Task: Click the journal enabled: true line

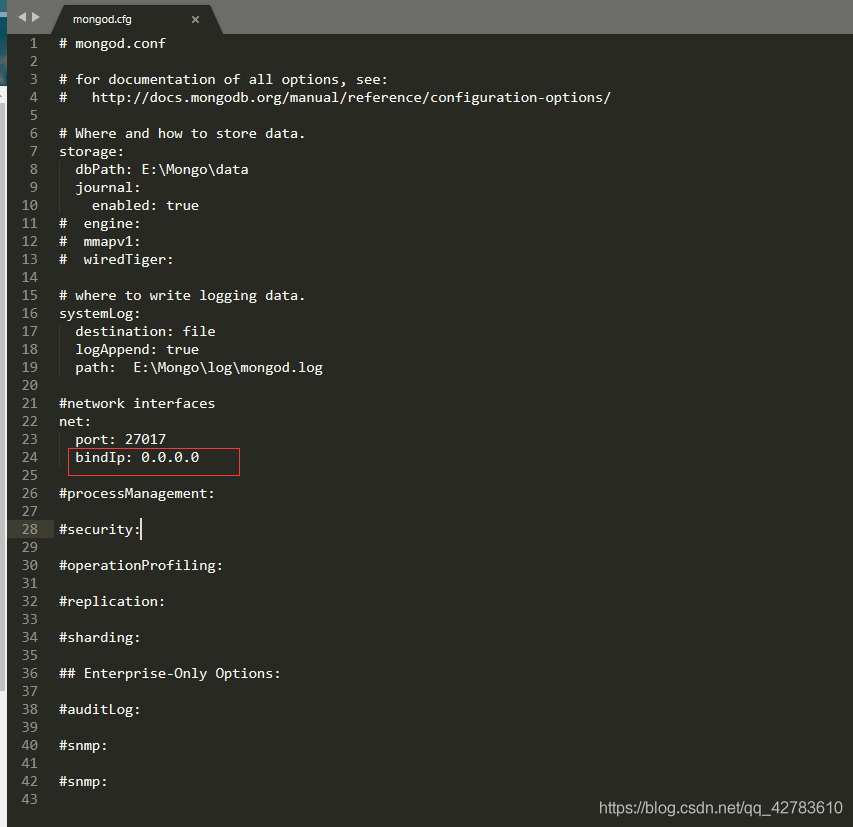Action: [145, 205]
